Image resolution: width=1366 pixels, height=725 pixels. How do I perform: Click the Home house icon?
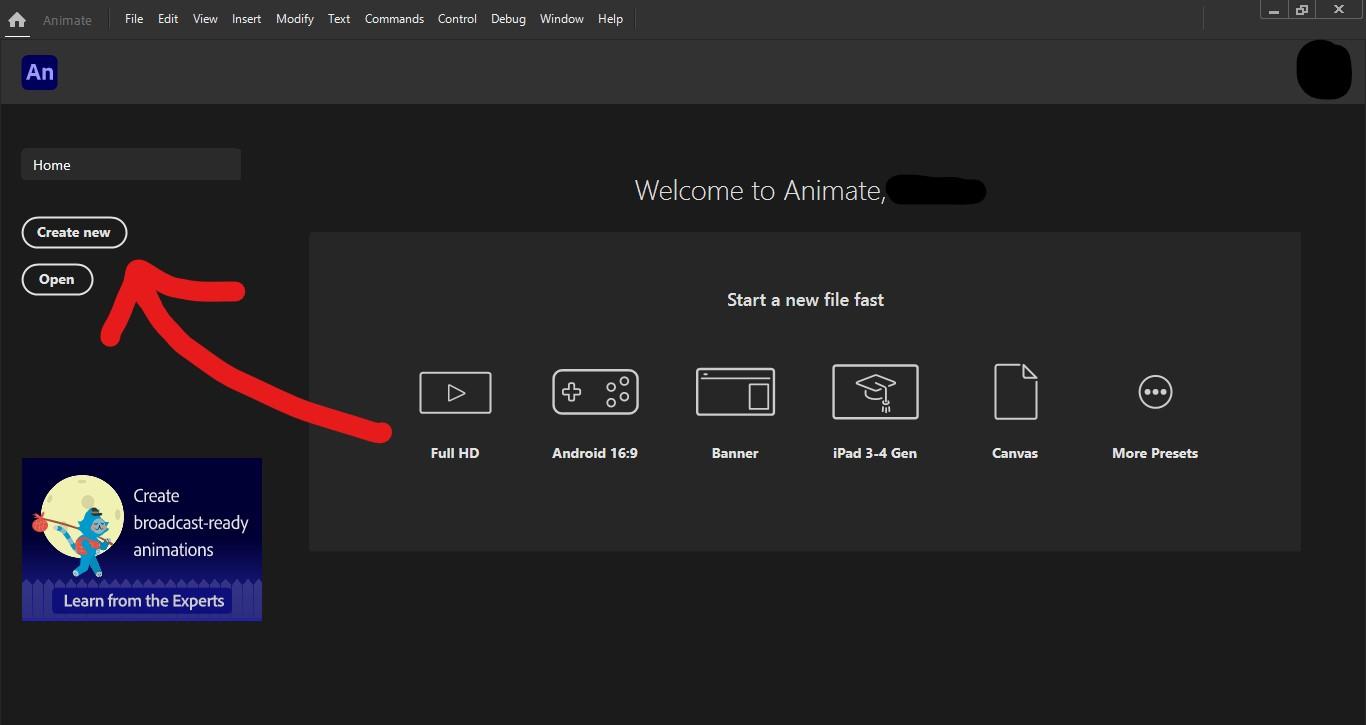click(17, 19)
